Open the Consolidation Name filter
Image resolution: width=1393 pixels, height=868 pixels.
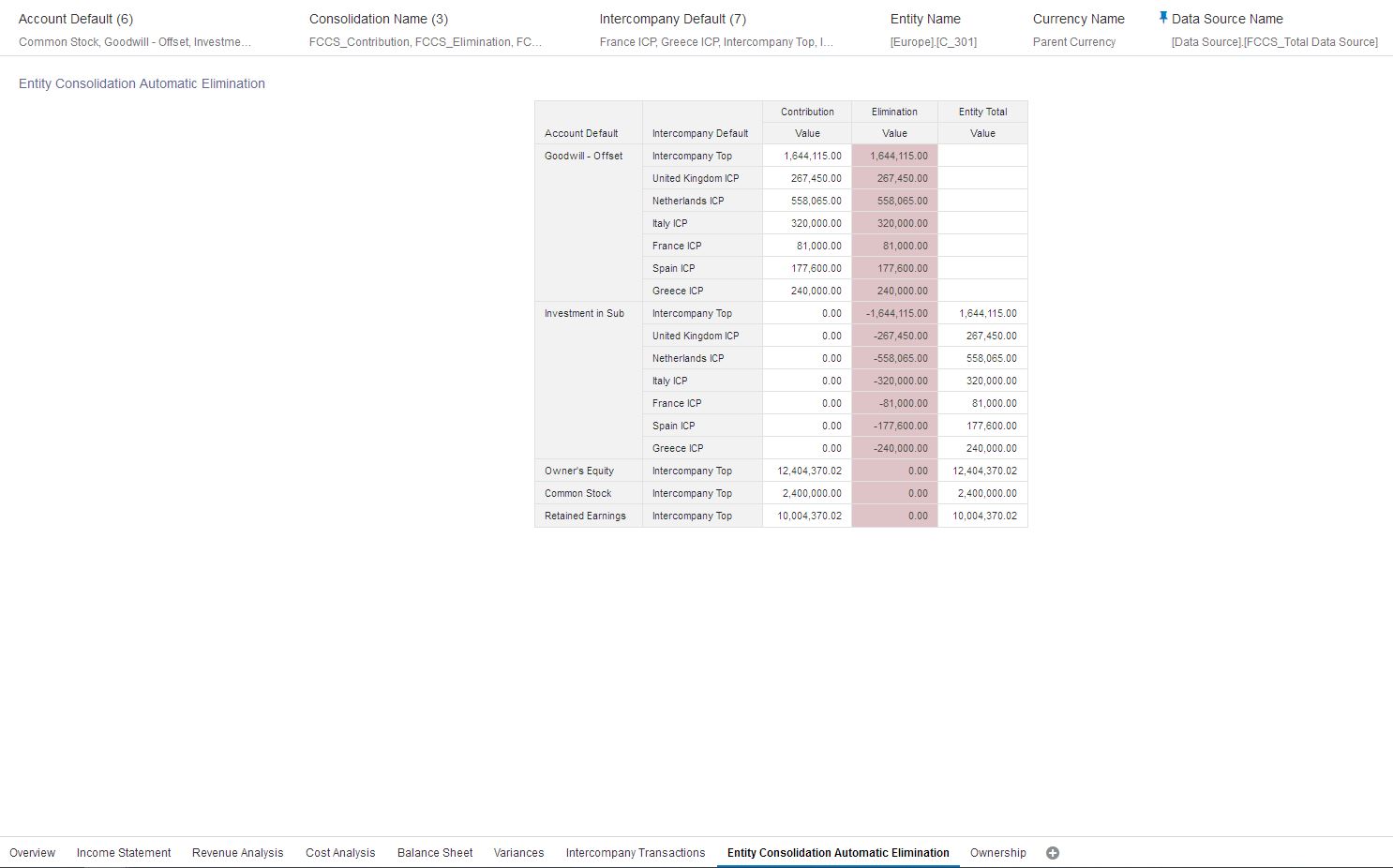click(379, 19)
